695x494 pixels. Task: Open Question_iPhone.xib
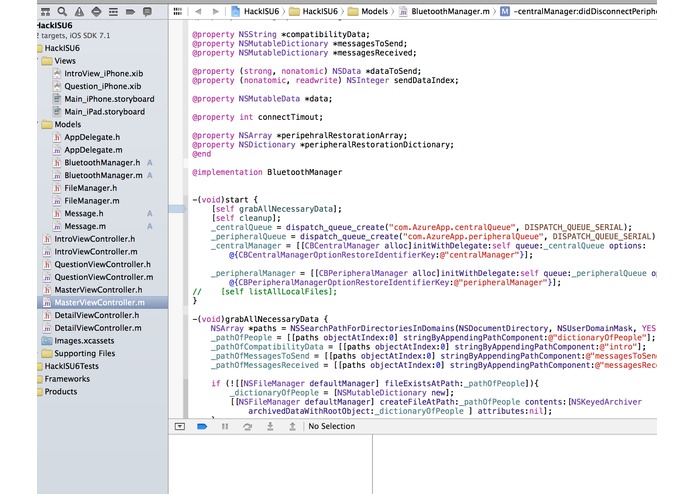pyautogui.click(x=97, y=86)
